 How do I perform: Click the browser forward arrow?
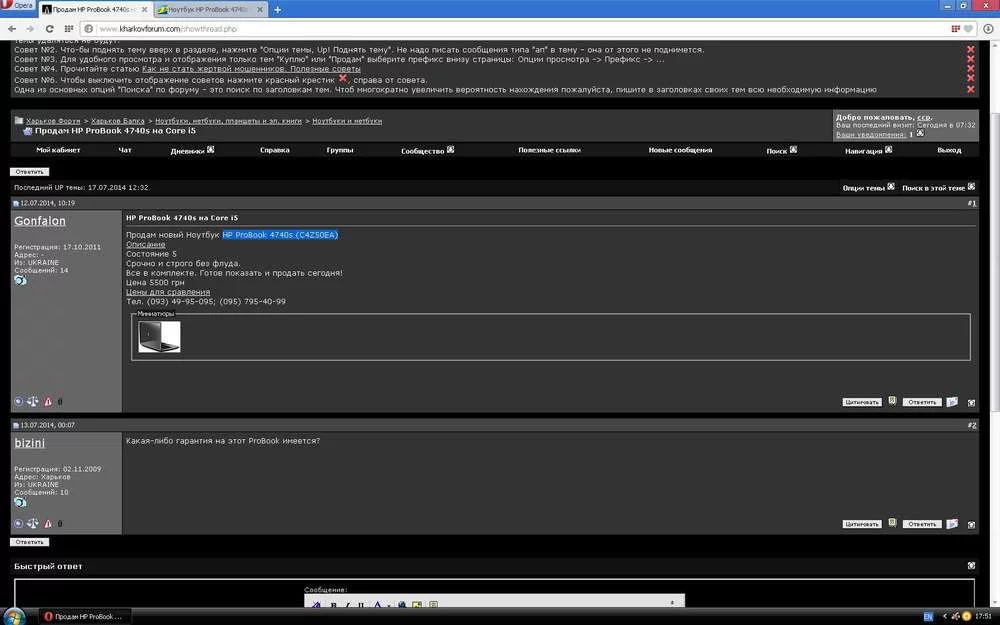(x=29, y=29)
